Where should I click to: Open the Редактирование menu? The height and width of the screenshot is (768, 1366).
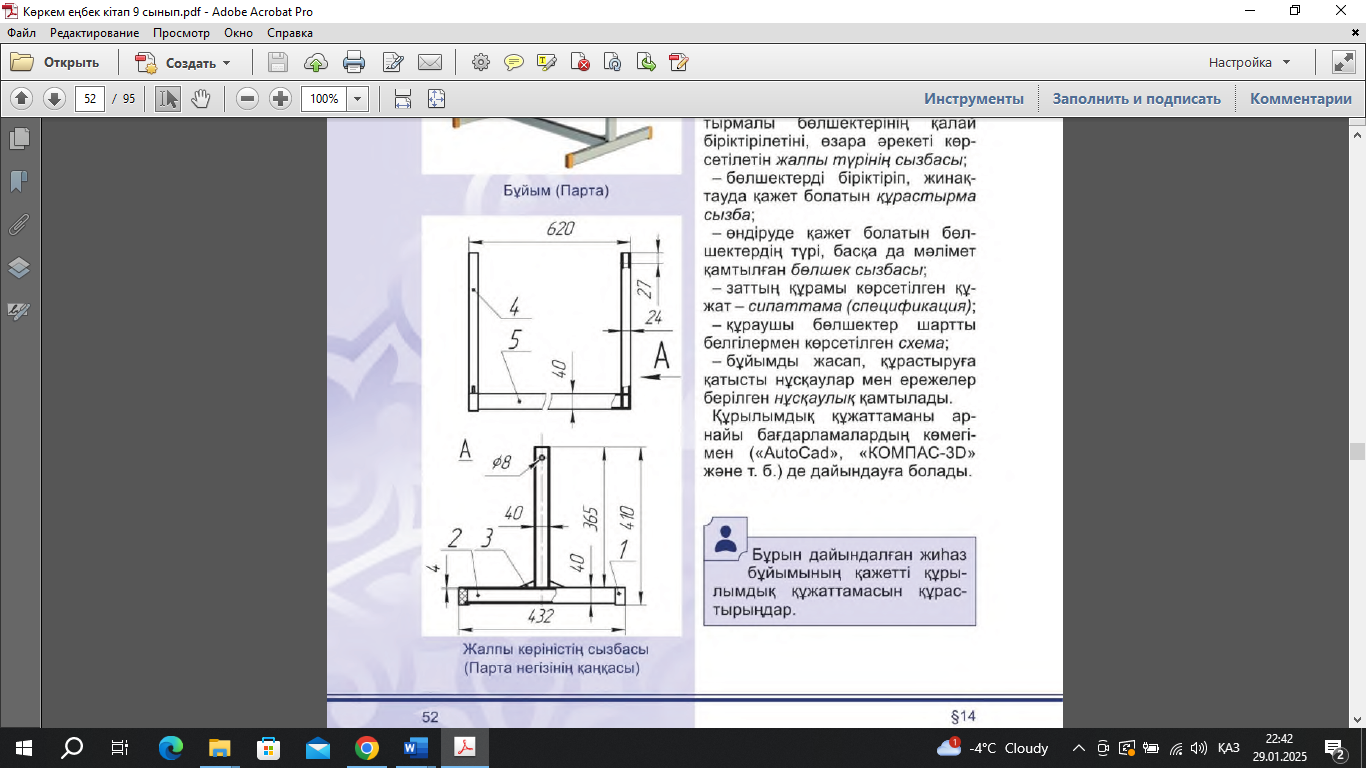coord(95,33)
